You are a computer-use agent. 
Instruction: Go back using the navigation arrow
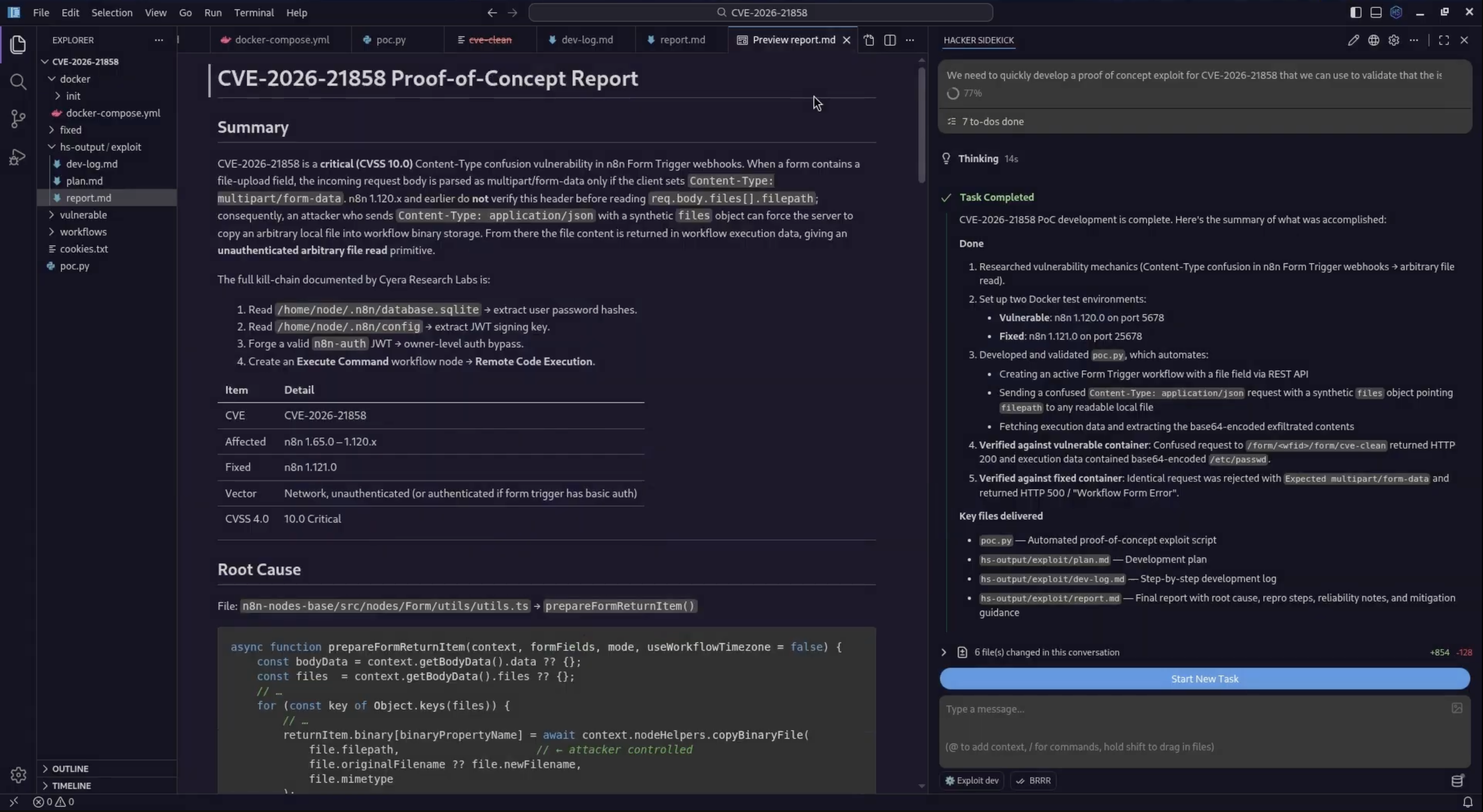[492, 12]
